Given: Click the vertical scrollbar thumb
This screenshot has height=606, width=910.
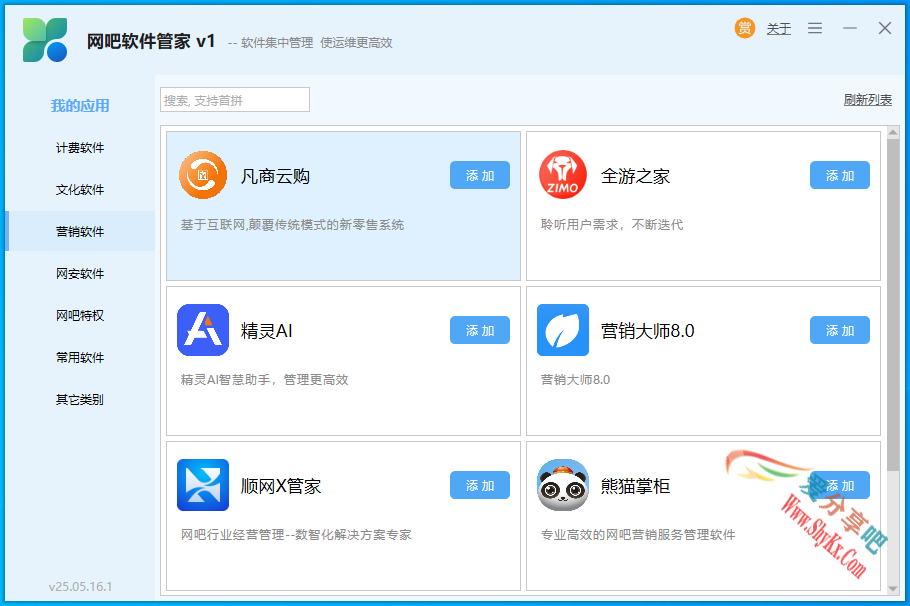Looking at the screenshot, I should pos(893,305).
